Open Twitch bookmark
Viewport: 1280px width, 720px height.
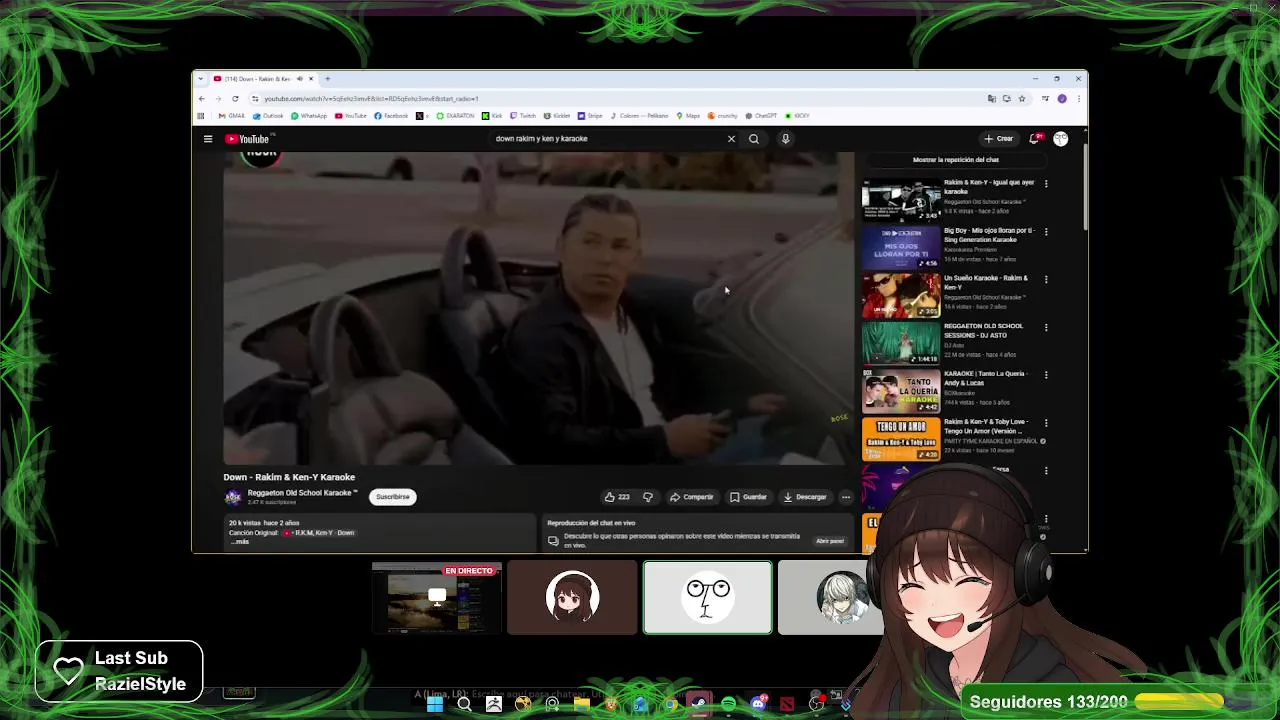click(523, 116)
